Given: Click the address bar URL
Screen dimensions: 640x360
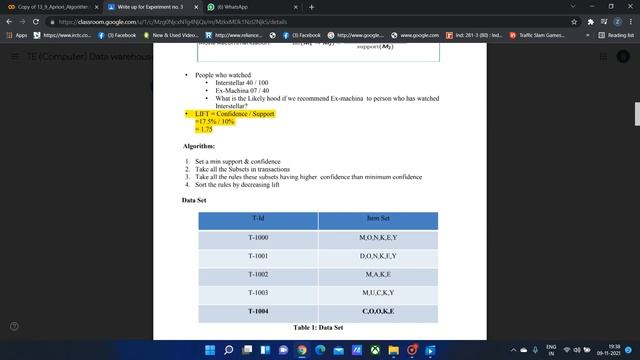Looking at the screenshot, I should [x=173, y=22].
